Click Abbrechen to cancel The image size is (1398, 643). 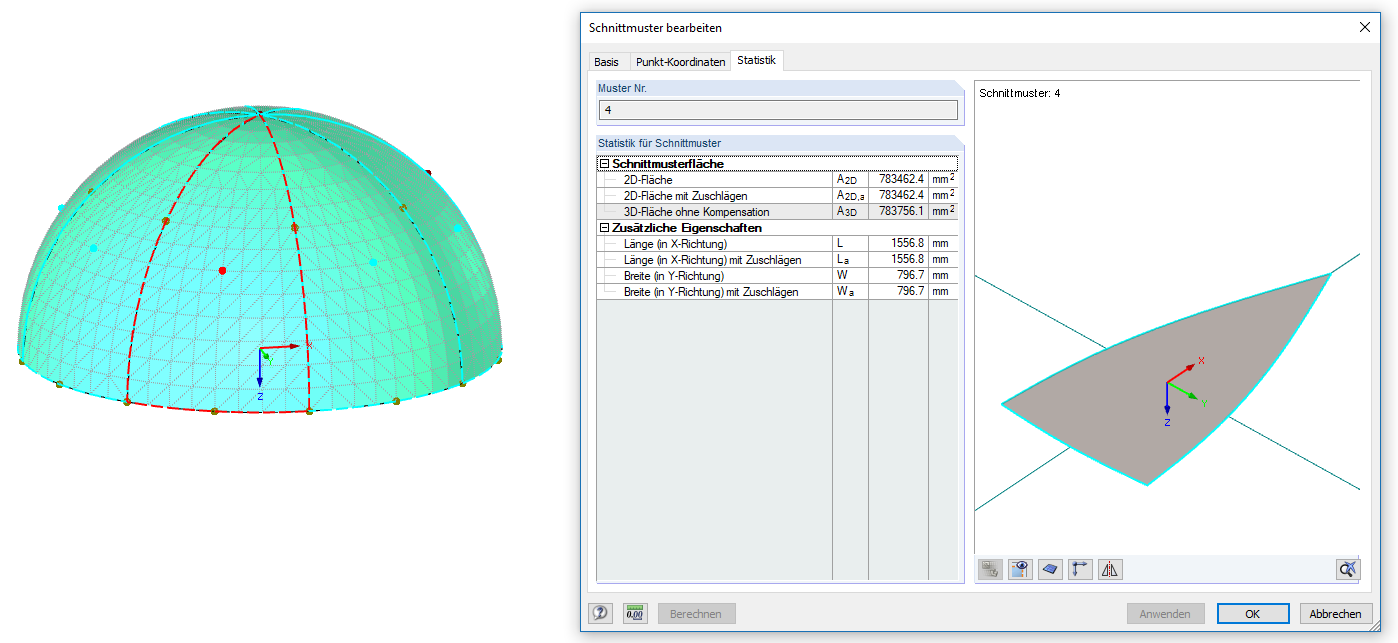point(1335,614)
